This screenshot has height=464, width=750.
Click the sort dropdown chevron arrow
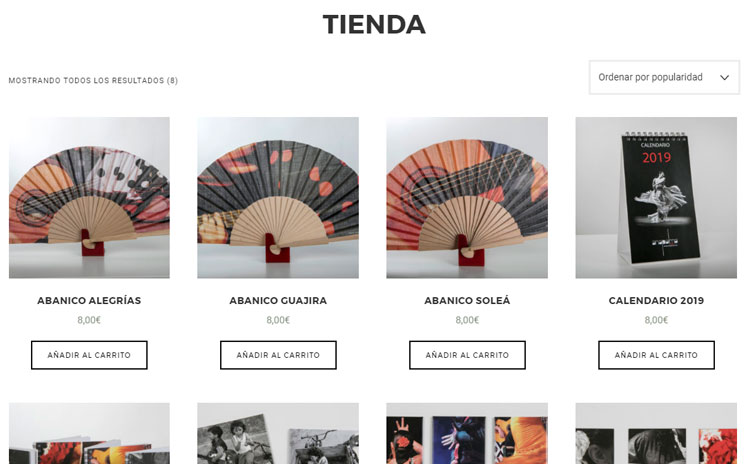[724, 77]
